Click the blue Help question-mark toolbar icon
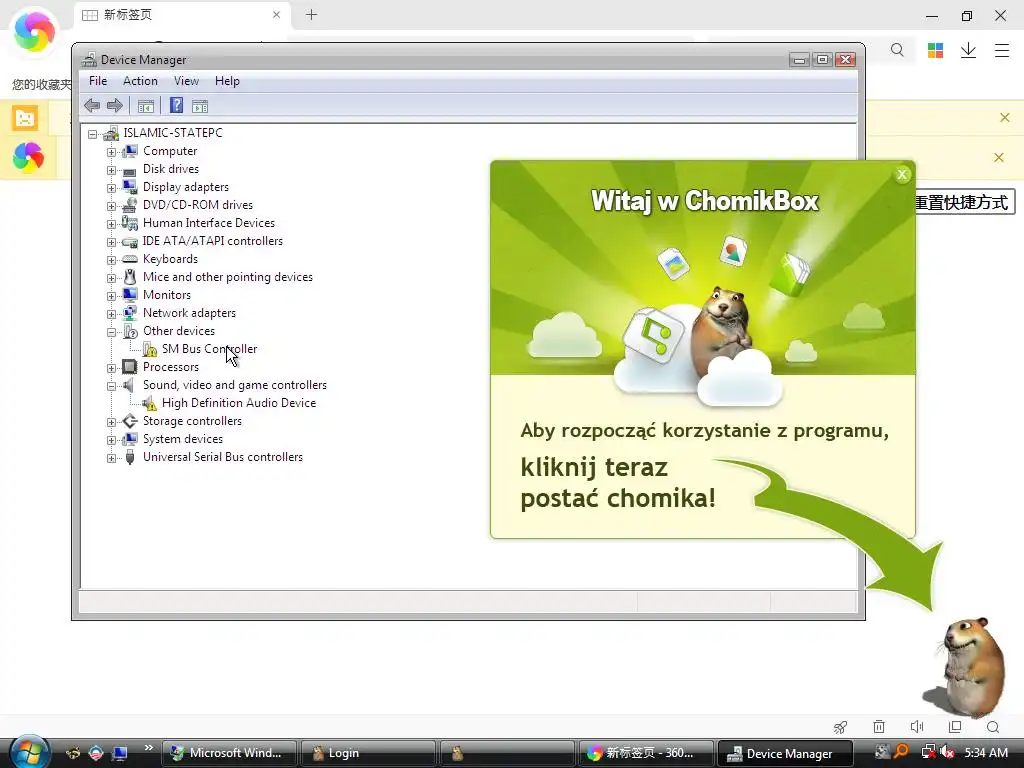The height and width of the screenshot is (768, 1024). (x=176, y=106)
